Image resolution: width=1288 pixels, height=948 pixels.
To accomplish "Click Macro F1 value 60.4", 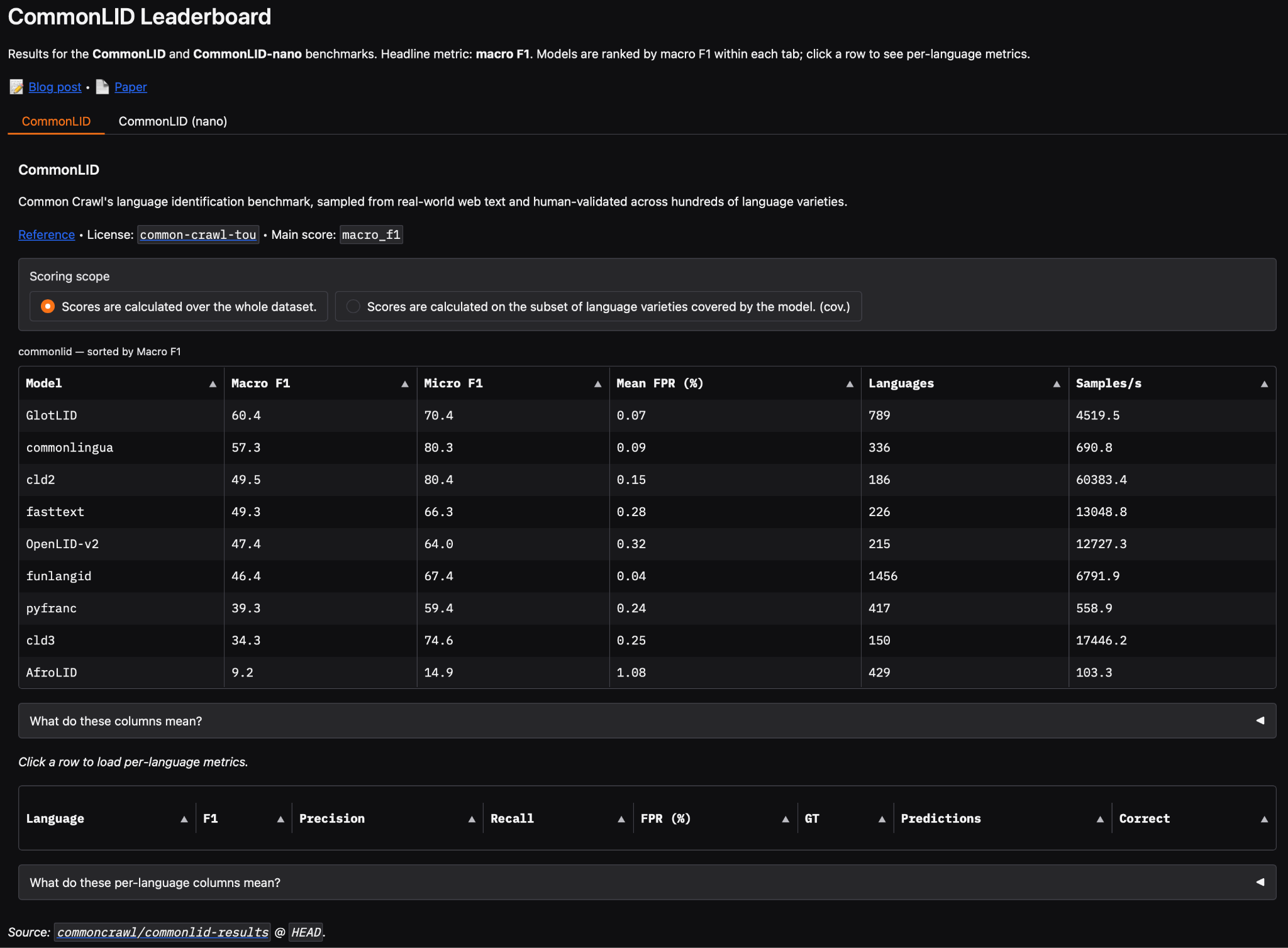I will [x=246, y=416].
